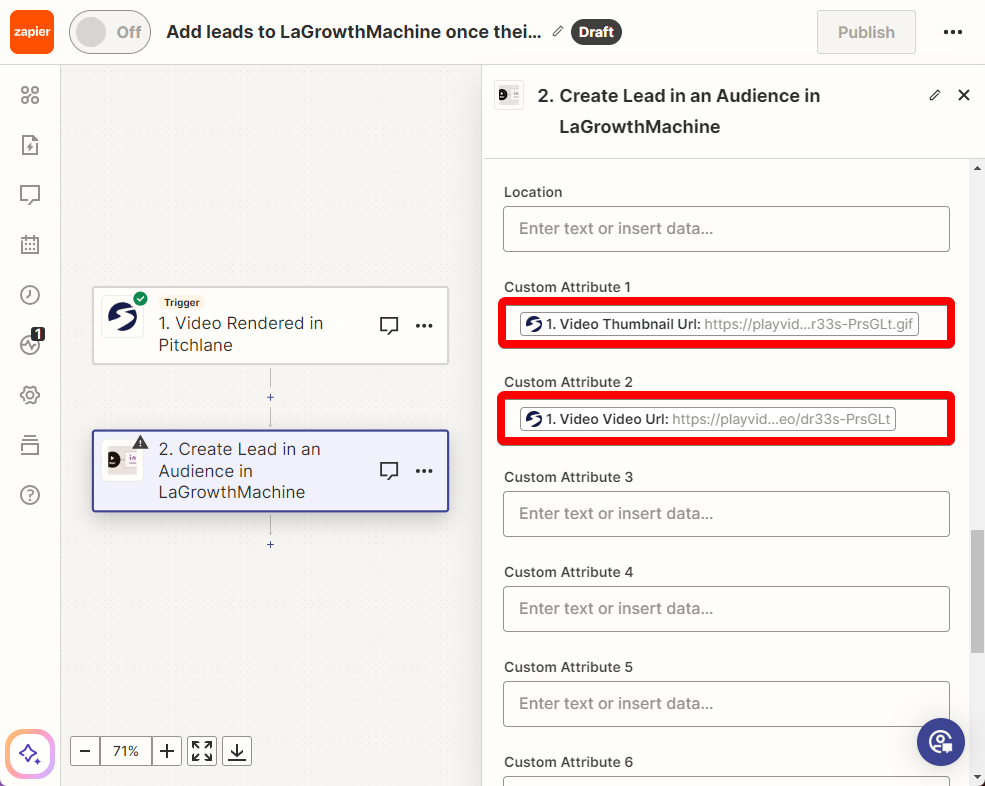Click the Custom Attribute 4 input field
Image resolution: width=985 pixels, height=786 pixels.
click(x=726, y=609)
